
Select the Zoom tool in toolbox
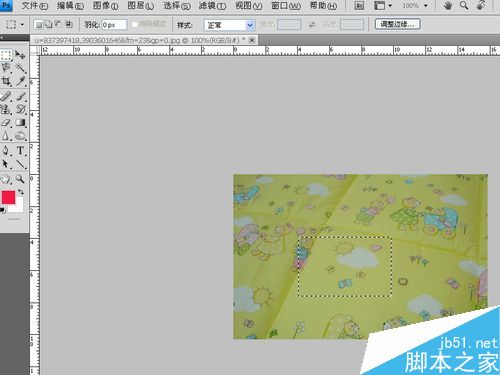coord(20,179)
